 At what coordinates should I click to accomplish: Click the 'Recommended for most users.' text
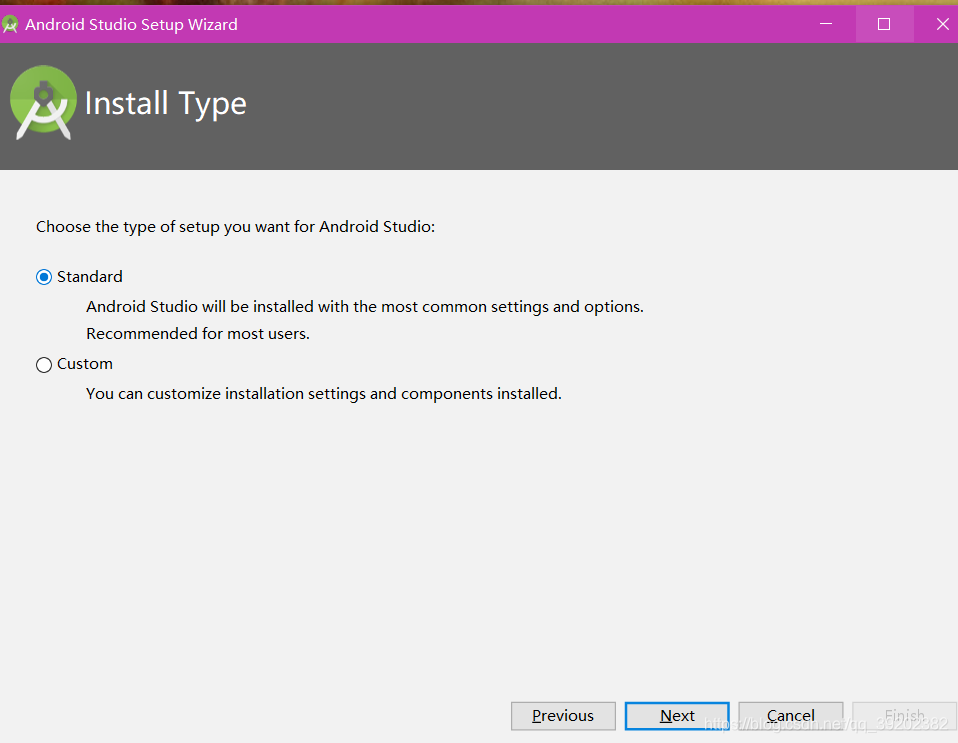click(x=198, y=334)
